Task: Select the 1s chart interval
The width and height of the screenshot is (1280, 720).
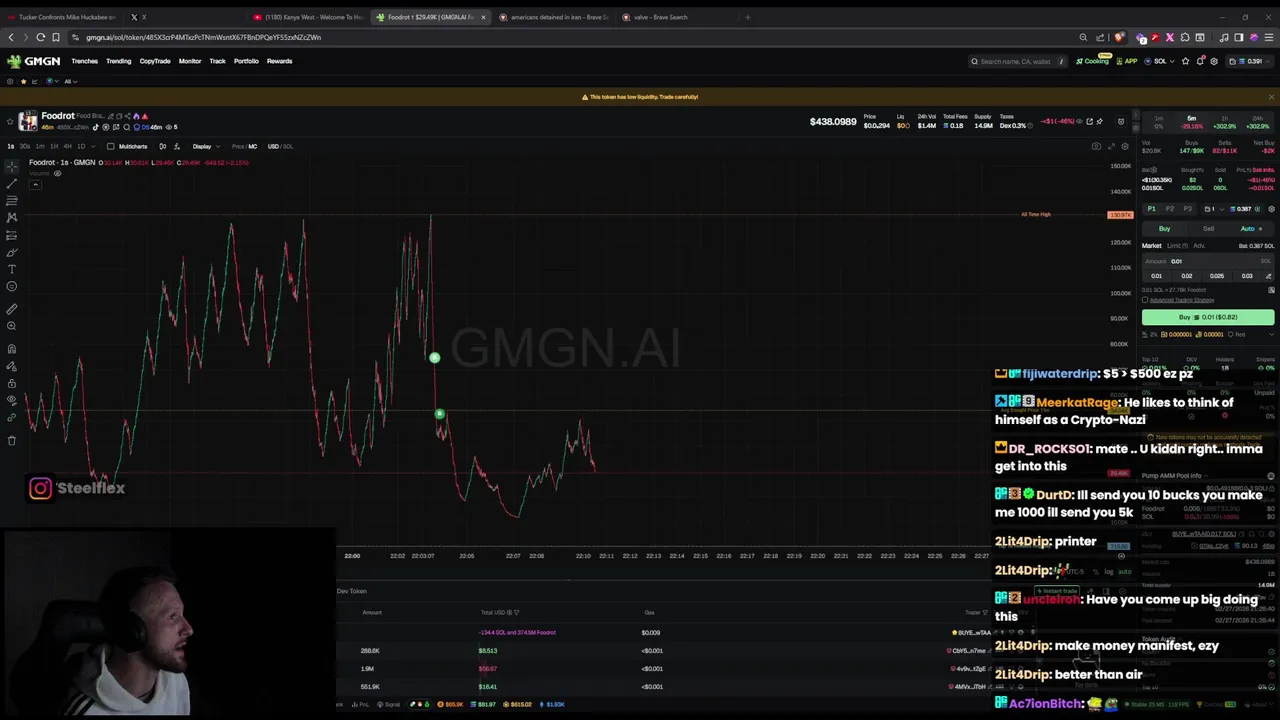Action: pos(11,147)
